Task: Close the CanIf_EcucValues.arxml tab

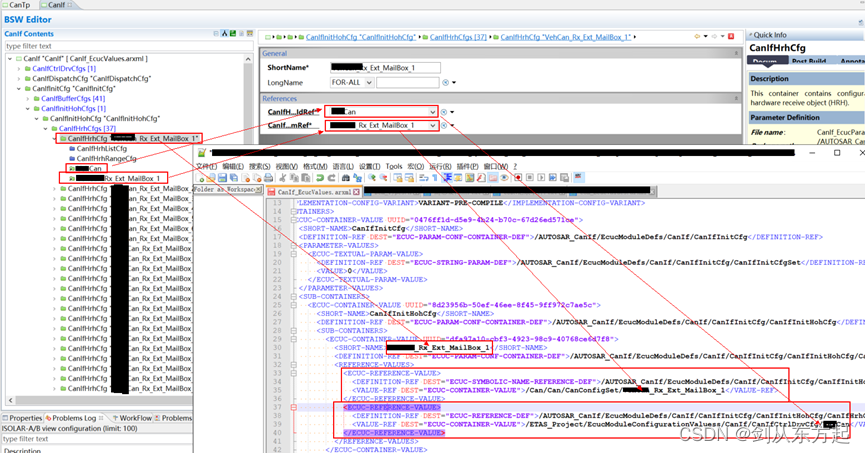Action: pyautogui.click(x=356, y=192)
